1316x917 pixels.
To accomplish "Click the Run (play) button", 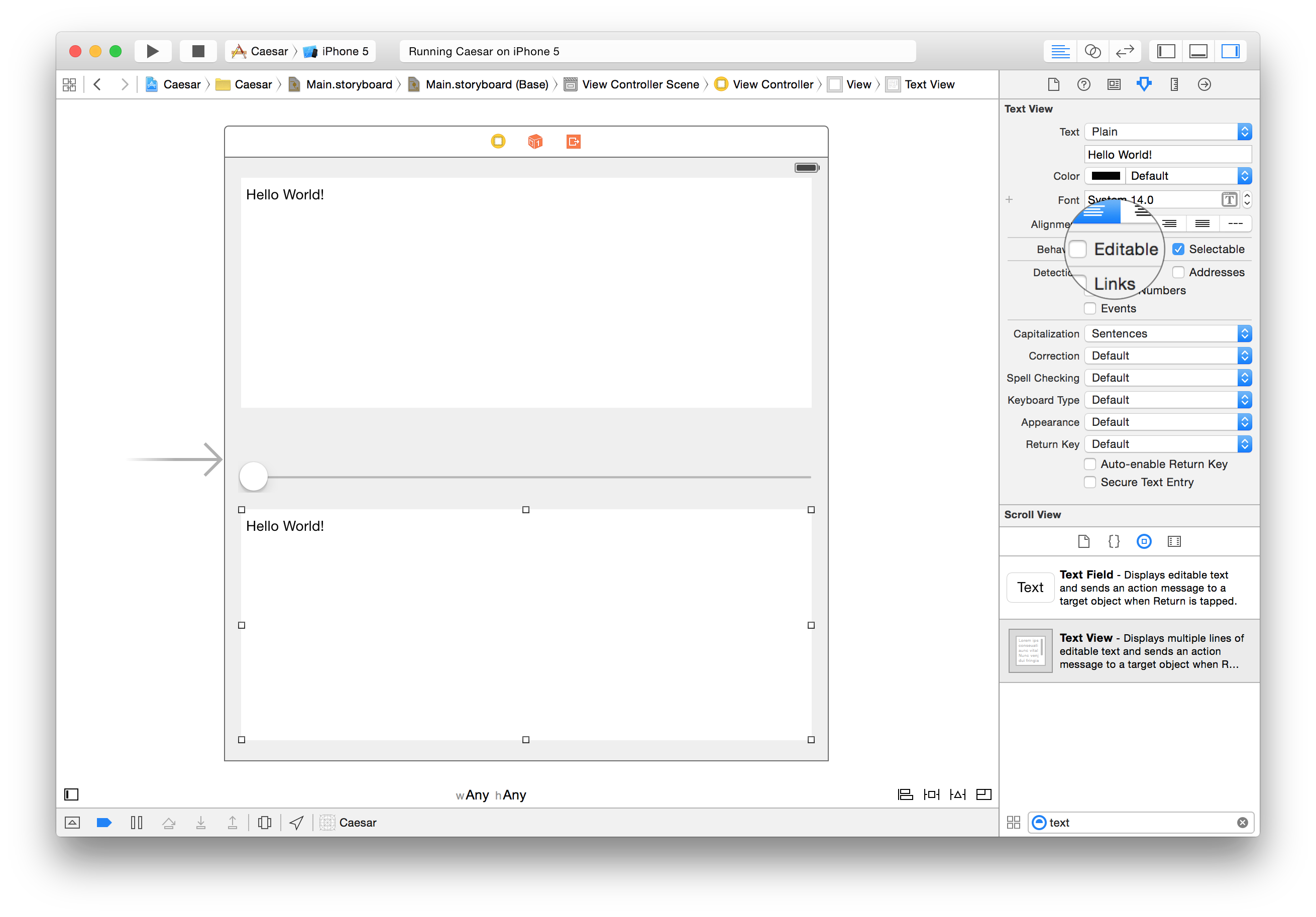I will click(153, 52).
